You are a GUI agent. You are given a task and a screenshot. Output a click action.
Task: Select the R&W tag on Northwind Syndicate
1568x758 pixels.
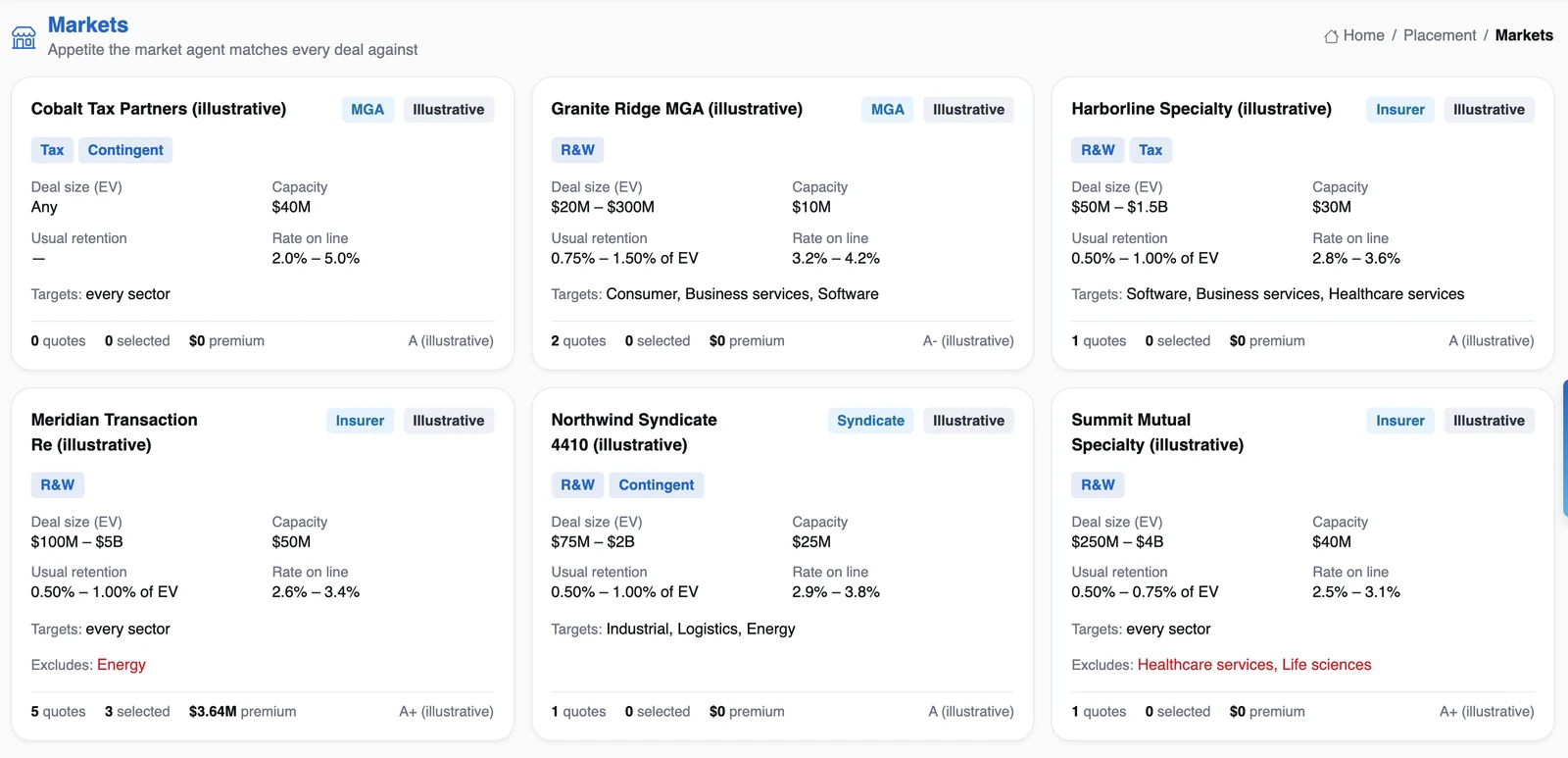(578, 485)
